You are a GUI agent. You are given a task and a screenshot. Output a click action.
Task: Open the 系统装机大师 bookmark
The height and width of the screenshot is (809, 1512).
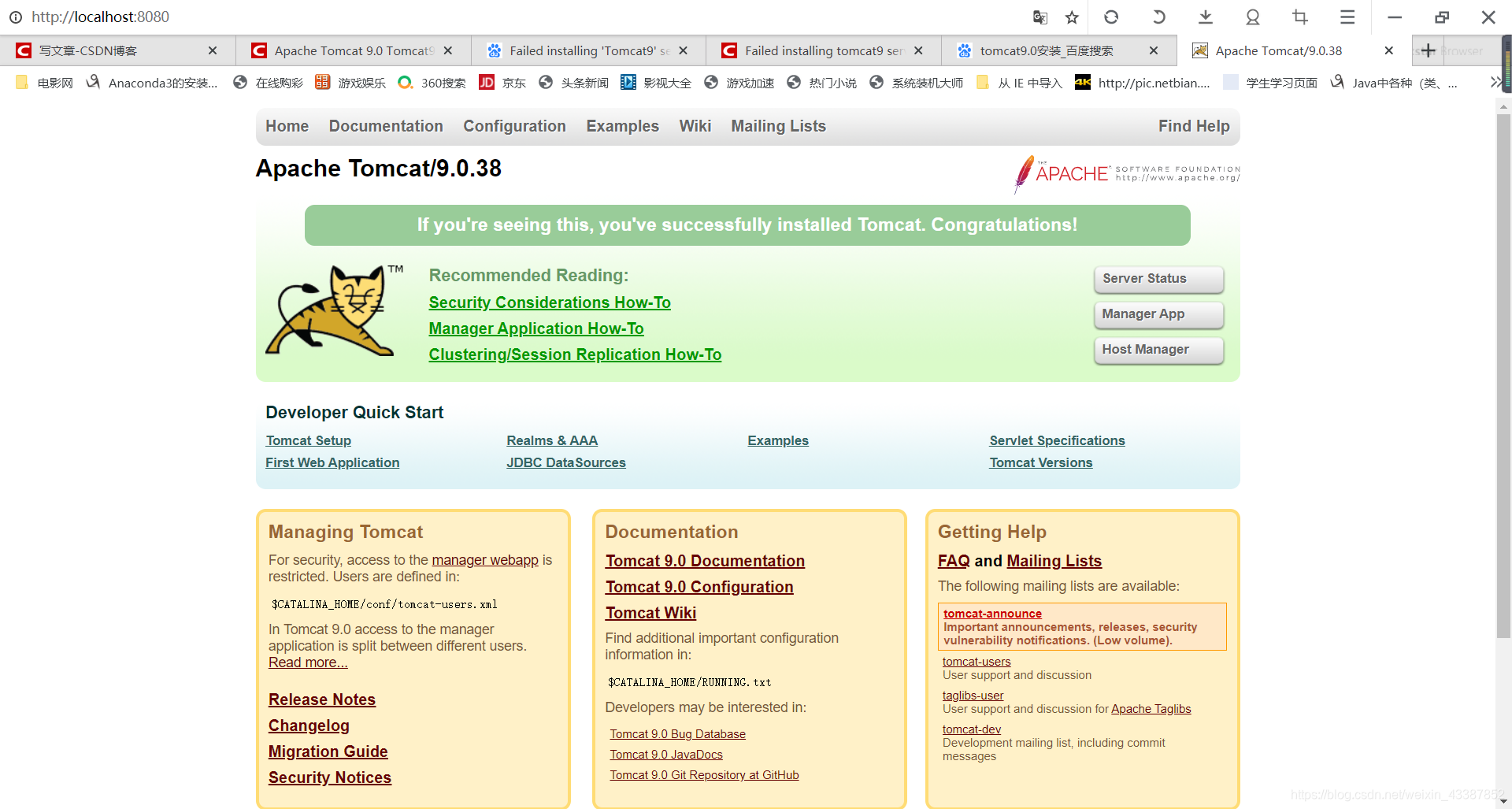pos(917,83)
